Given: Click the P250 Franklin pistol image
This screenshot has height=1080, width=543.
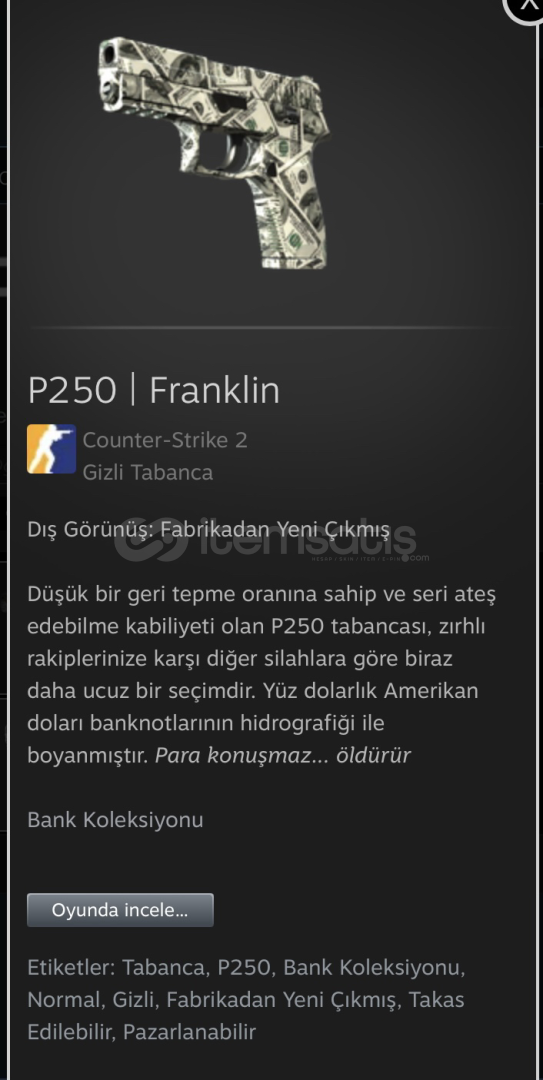Looking at the screenshot, I should 215,153.
